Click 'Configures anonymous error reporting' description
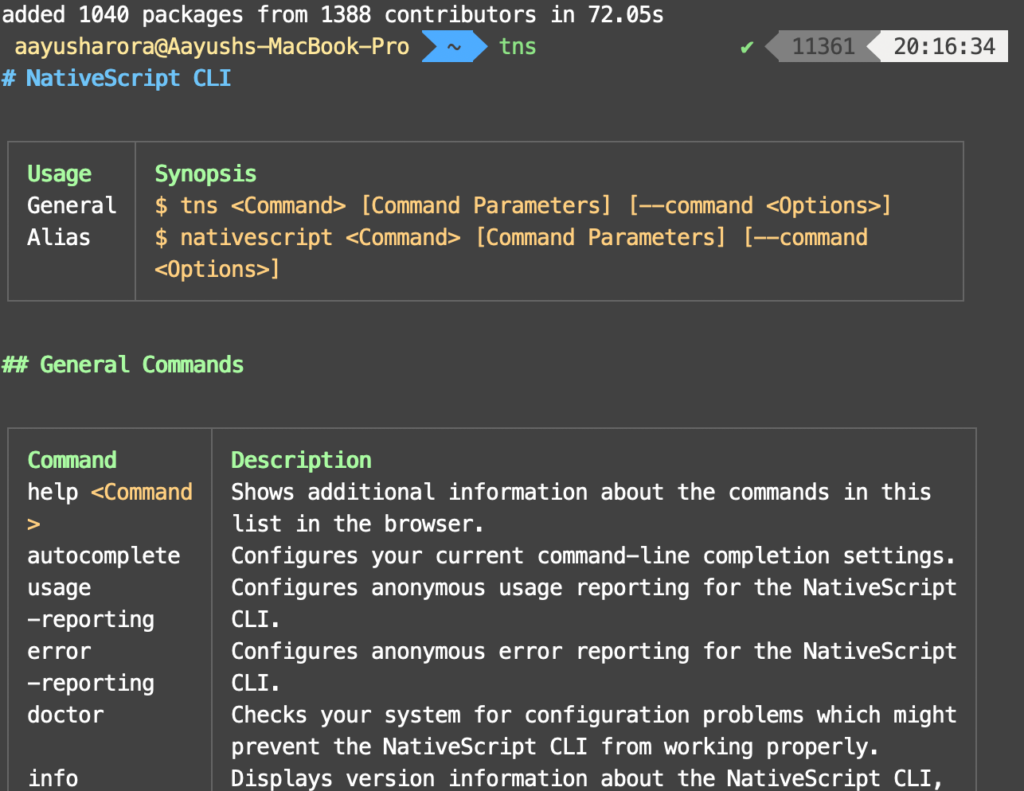This screenshot has height=791, width=1024. pos(594,651)
